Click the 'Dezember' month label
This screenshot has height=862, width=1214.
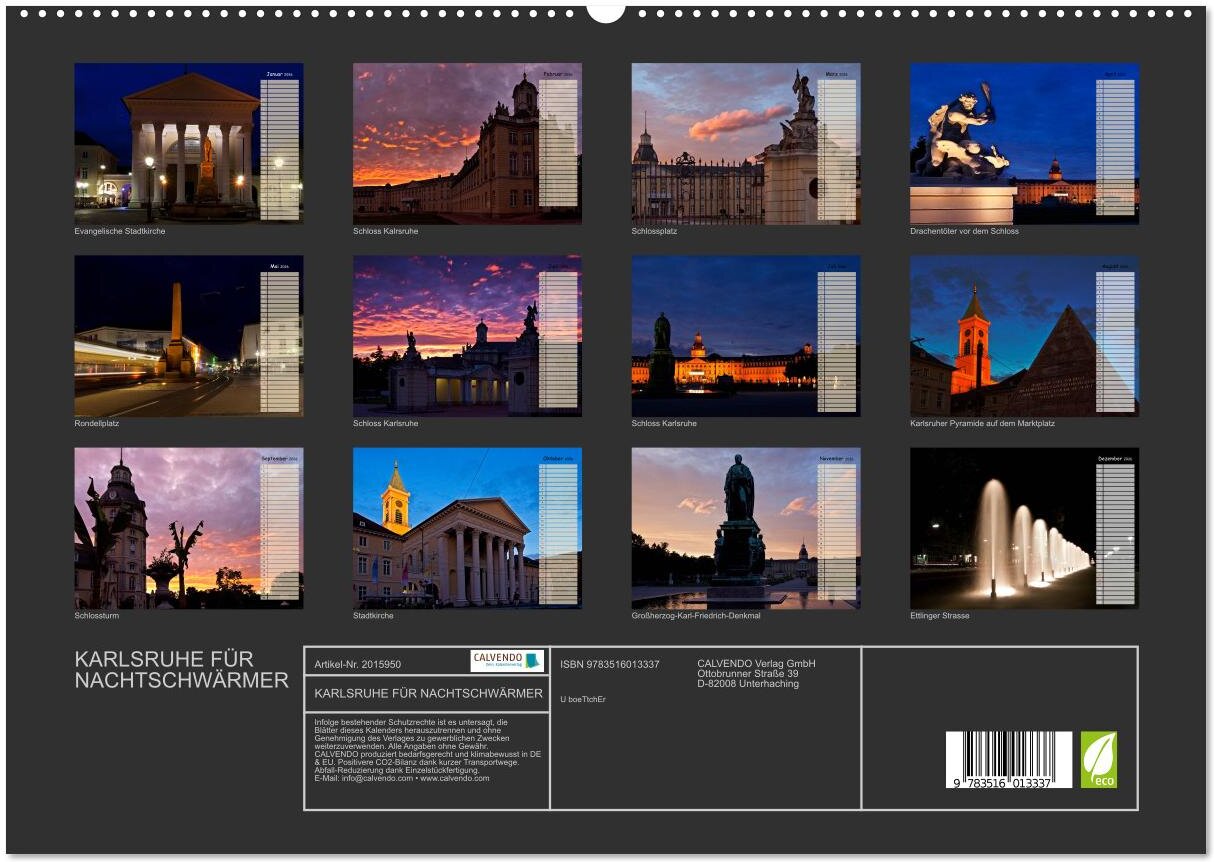click(1110, 458)
